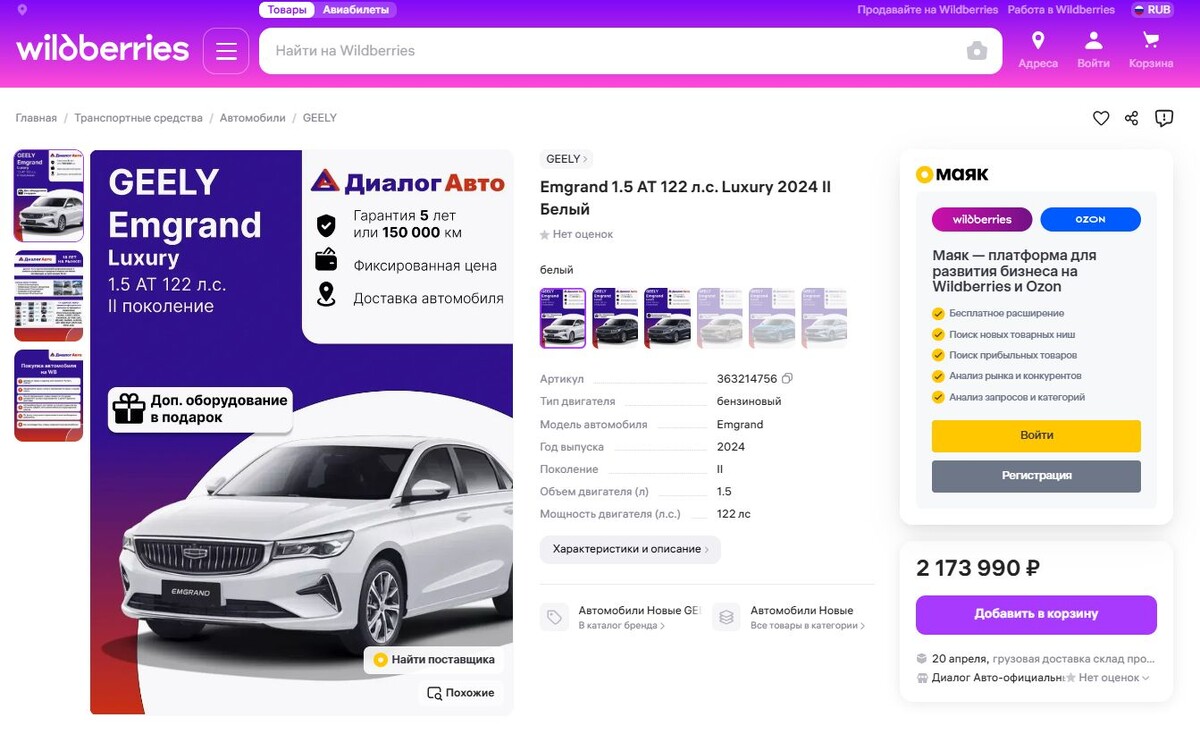Select the second color variant, black car
The image size is (1200, 734).
coord(615,318)
